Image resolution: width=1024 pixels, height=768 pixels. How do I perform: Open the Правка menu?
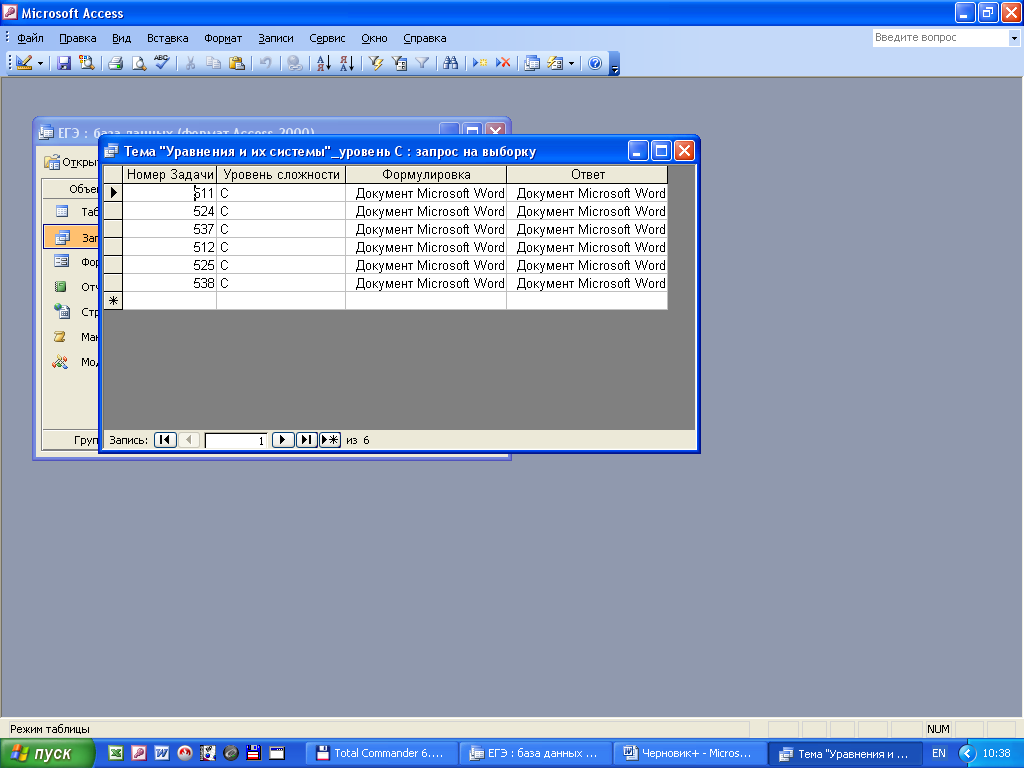(78, 38)
